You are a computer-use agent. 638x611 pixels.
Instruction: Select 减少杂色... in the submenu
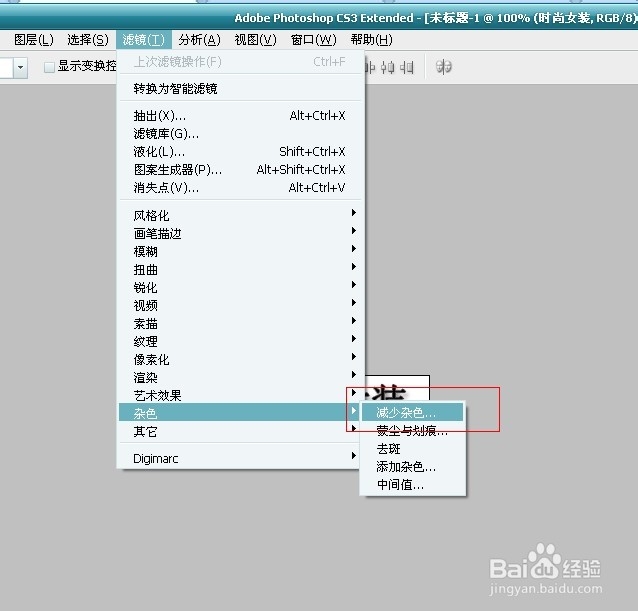(x=413, y=413)
